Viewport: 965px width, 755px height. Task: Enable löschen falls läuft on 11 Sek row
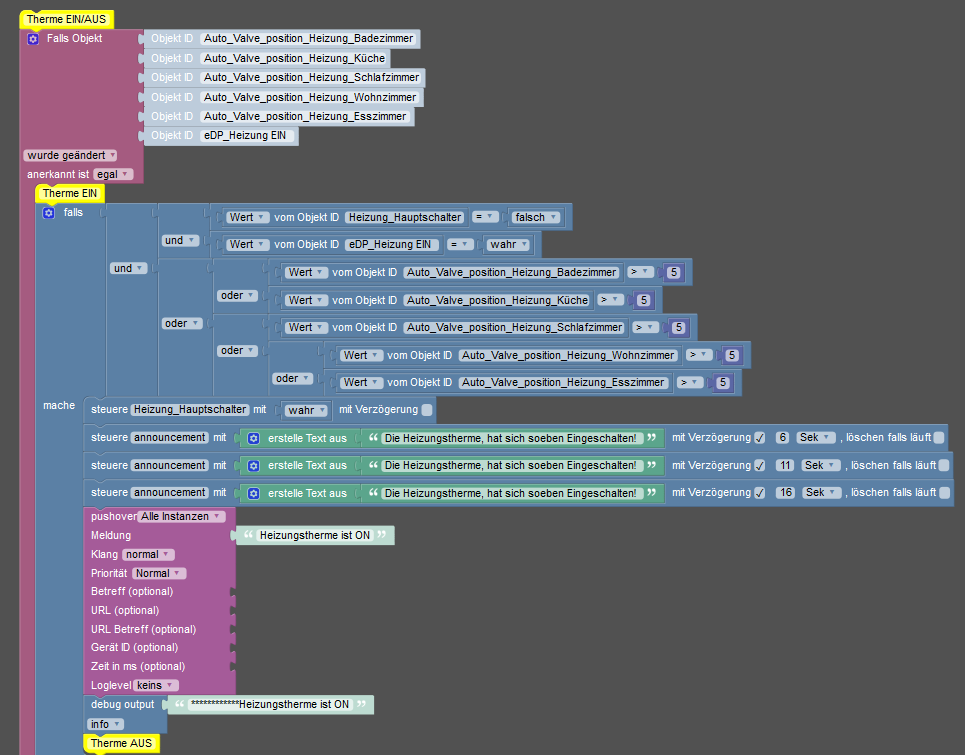click(x=944, y=465)
